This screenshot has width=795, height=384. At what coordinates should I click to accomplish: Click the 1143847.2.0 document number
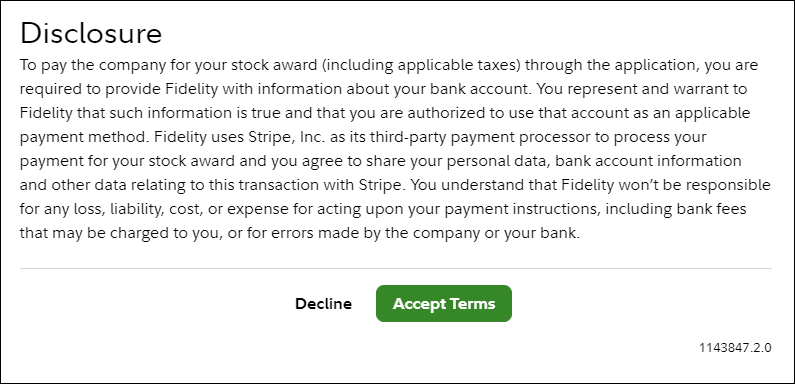(735, 348)
